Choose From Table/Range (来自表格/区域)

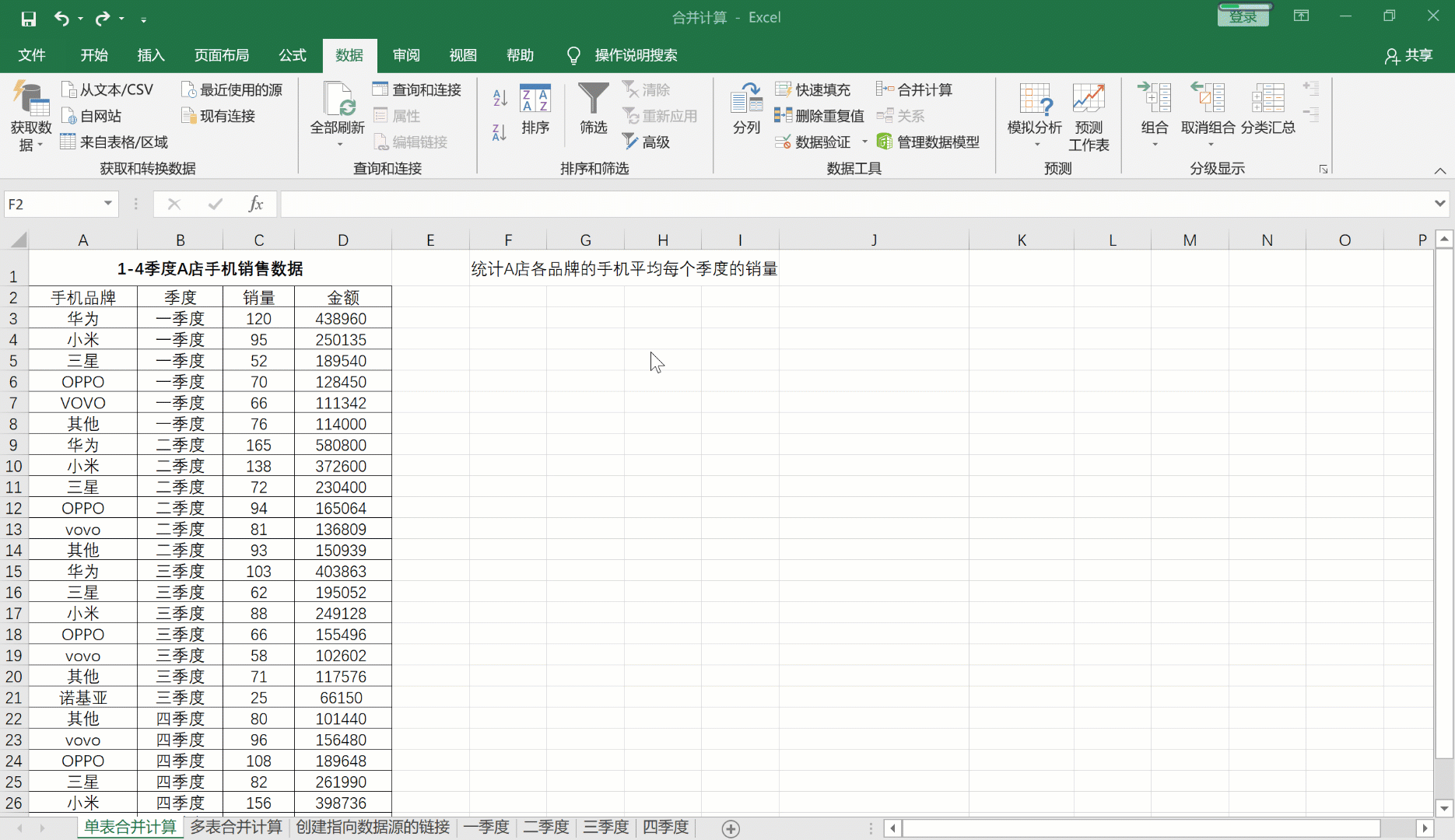pyautogui.click(x=114, y=142)
